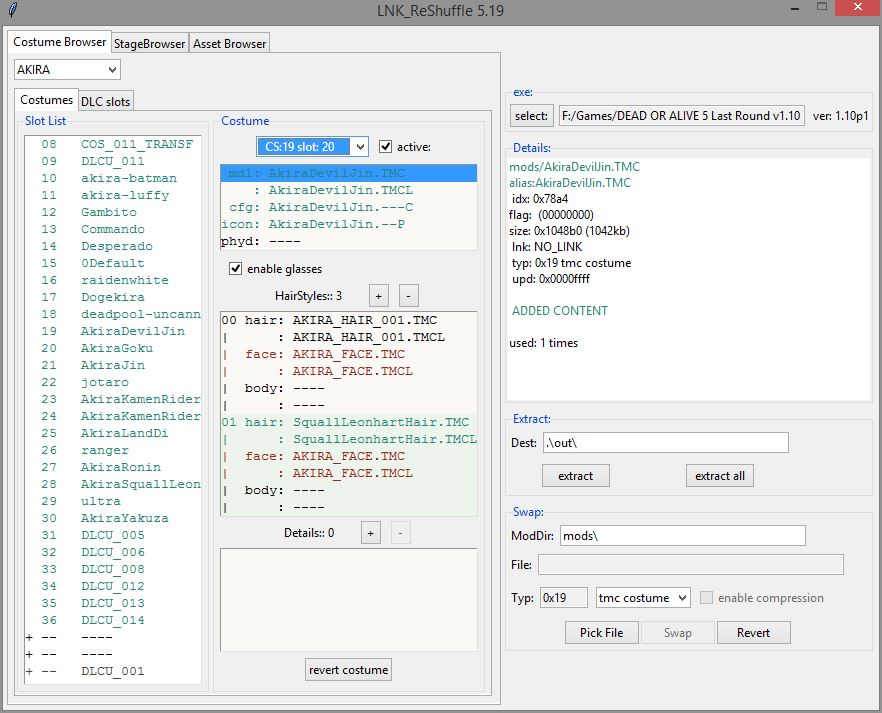Select the 01 hair: SquallLeonhartHair.TMC row

[349, 422]
